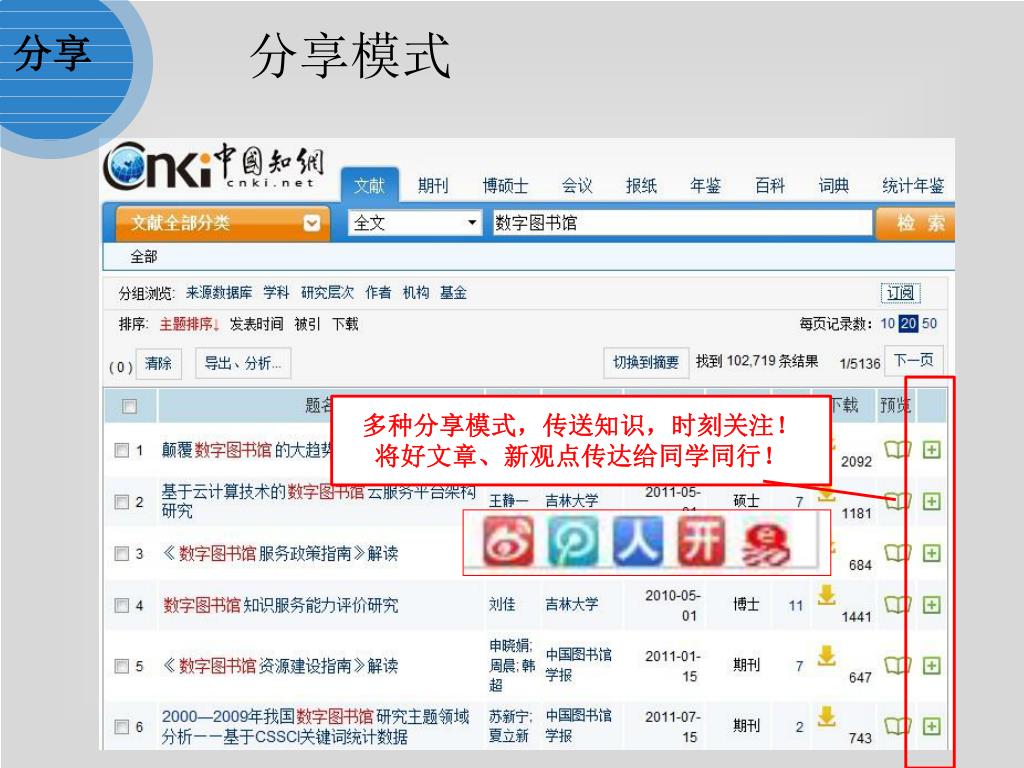Click the CNKI logo
Screen dimensions: 1024x768
click(214, 167)
